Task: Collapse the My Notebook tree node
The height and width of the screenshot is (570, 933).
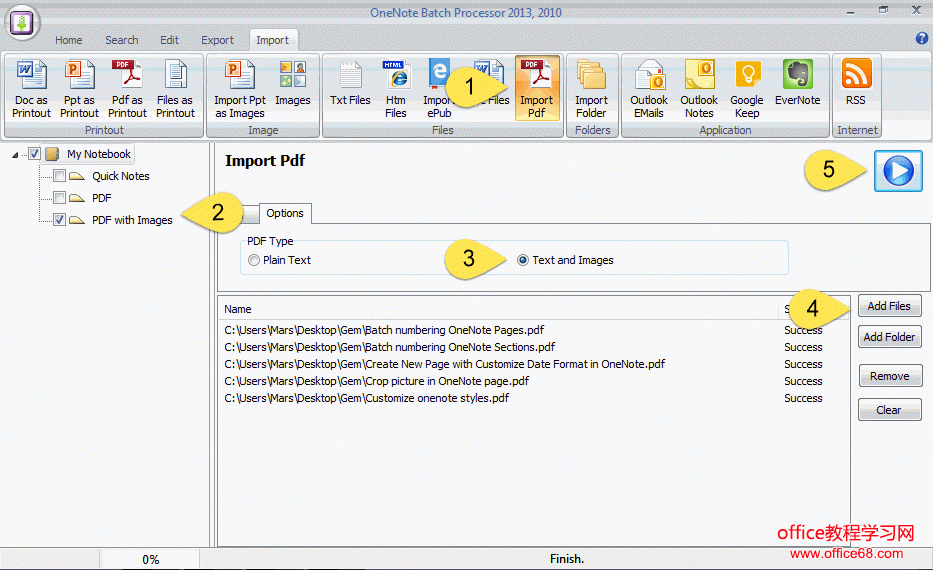Action: coord(15,154)
